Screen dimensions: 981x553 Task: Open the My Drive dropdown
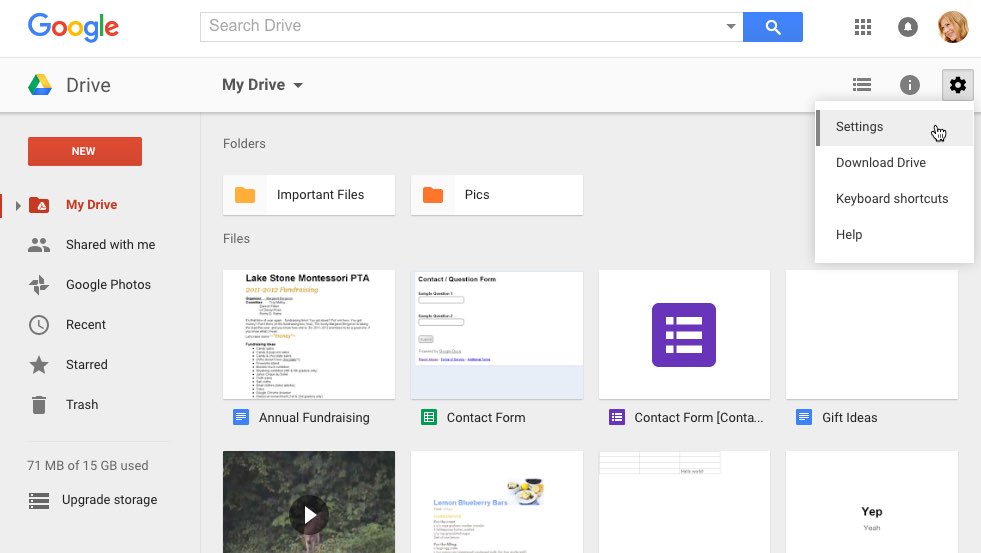tap(262, 84)
